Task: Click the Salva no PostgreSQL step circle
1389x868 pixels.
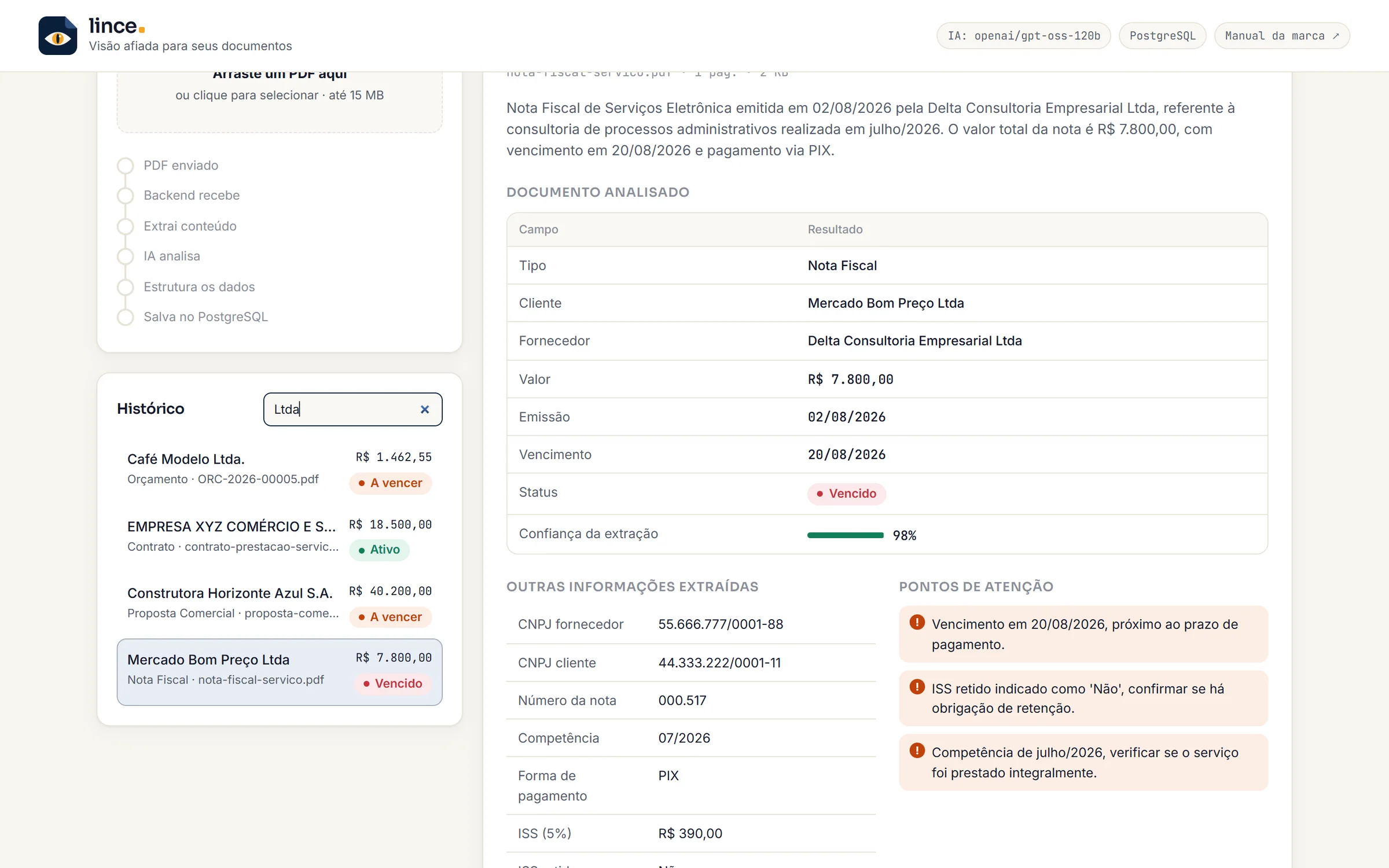Action: pyautogui.click(x=126, y=317)
